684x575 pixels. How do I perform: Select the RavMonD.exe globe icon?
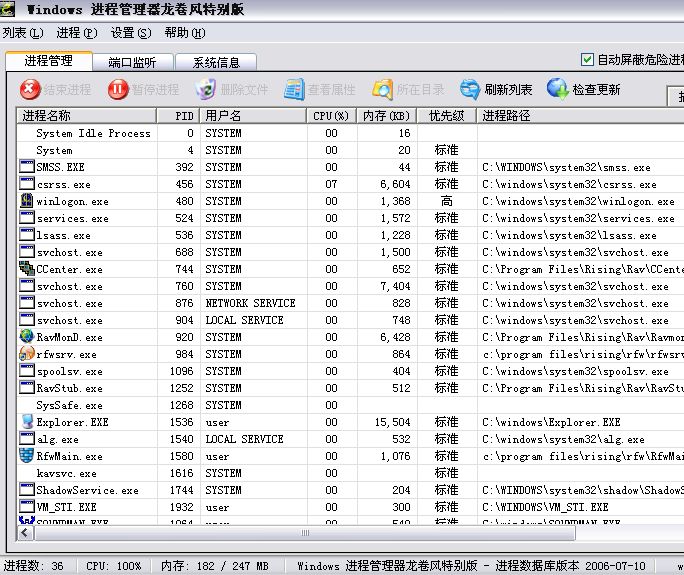pos(27,336)
